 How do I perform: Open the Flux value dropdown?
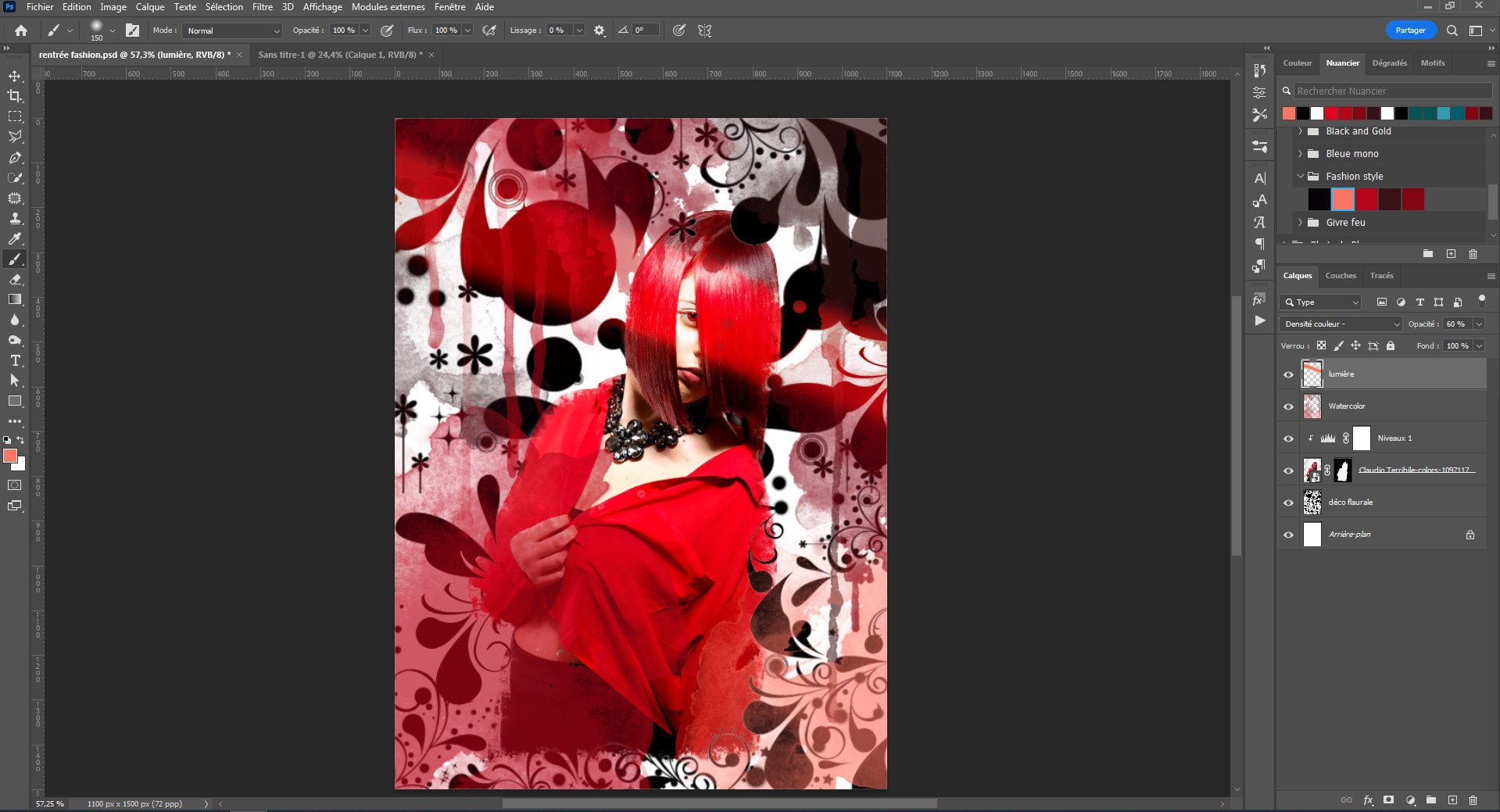[467, 30]
